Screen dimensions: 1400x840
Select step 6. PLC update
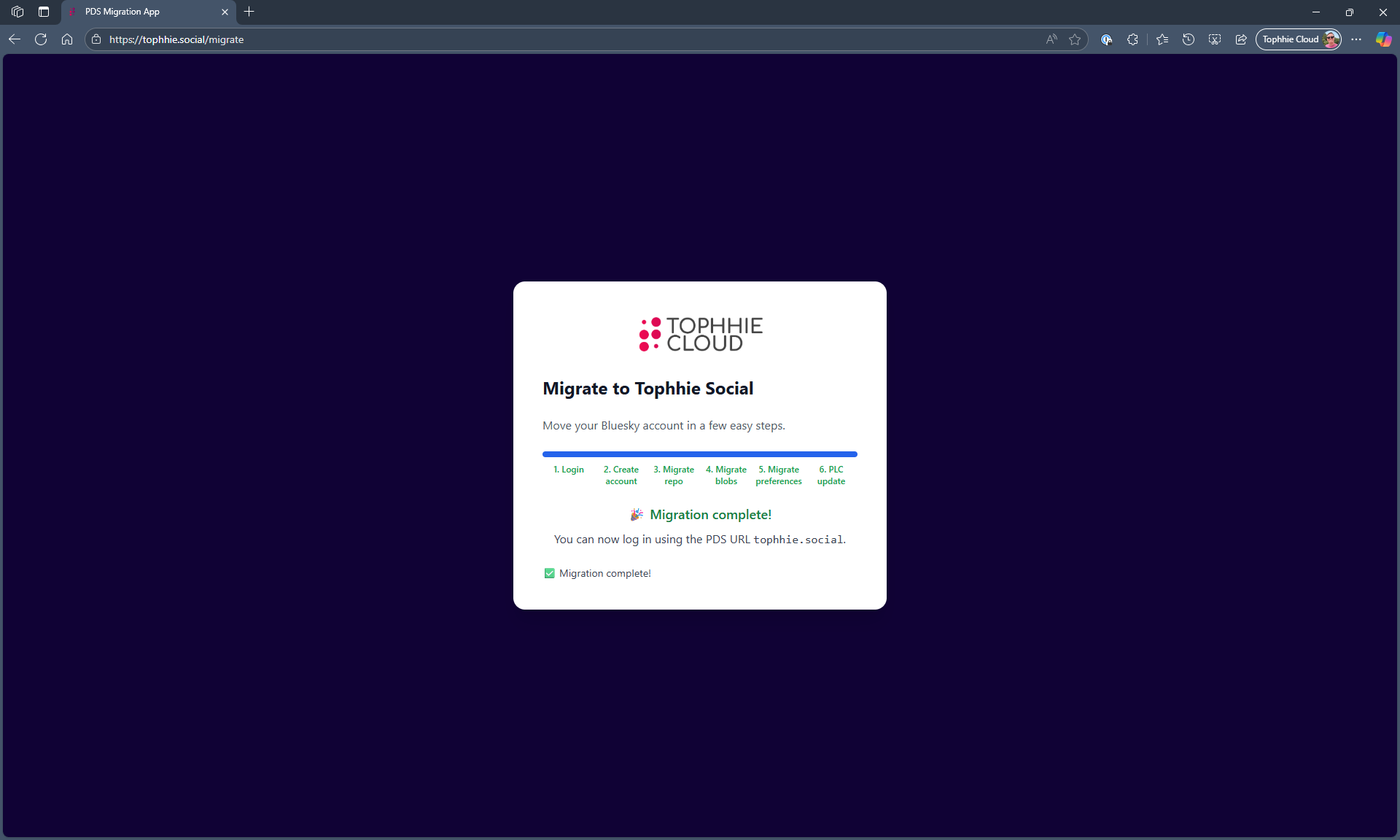(831, 475)
